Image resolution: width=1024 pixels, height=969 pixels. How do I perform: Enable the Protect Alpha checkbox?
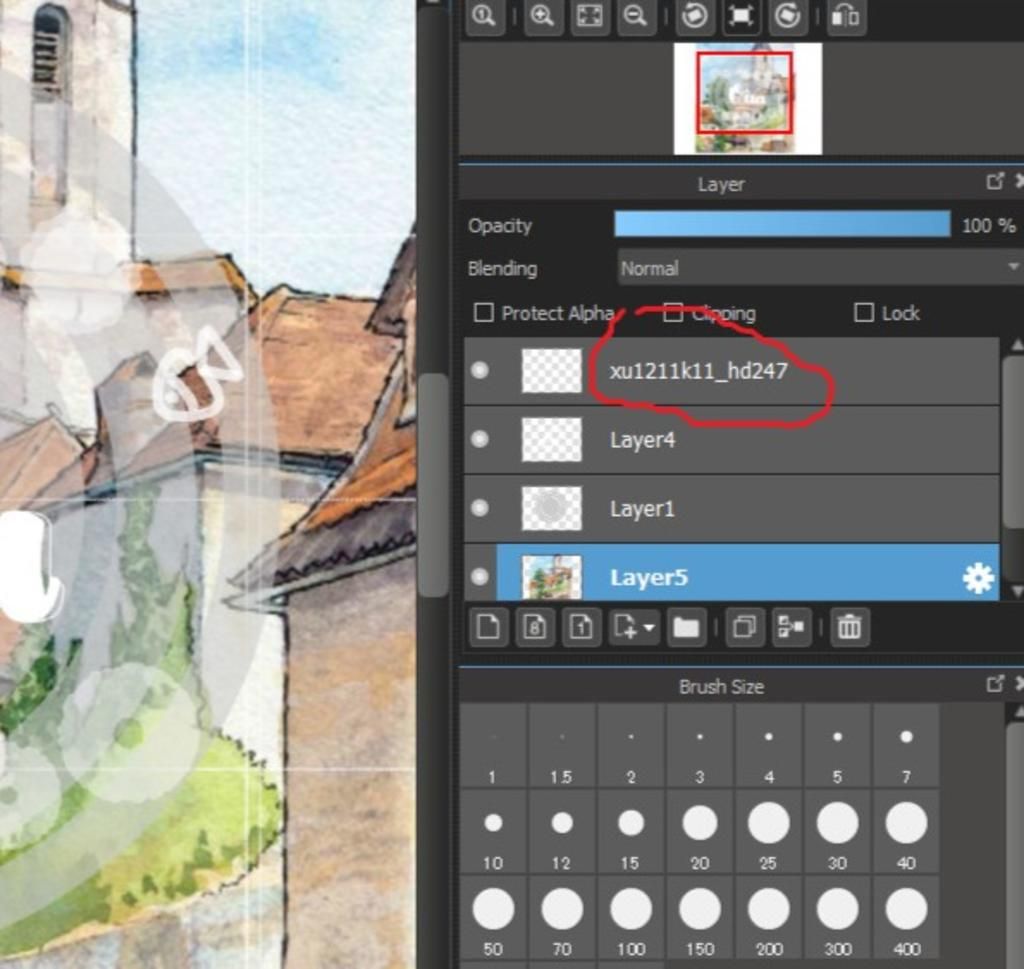coord(483,313)
